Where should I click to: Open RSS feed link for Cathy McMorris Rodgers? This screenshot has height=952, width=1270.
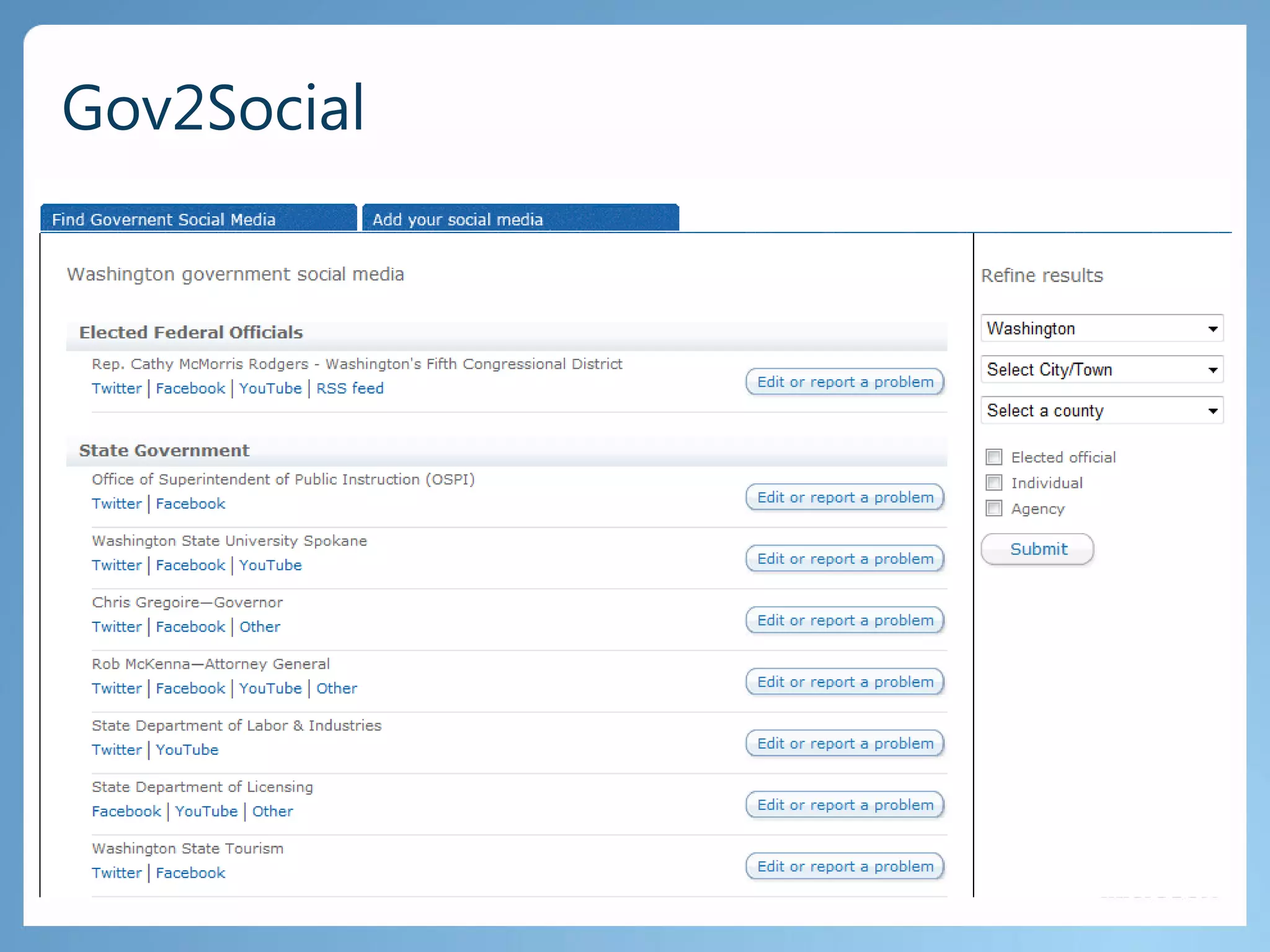pos(350,389)
